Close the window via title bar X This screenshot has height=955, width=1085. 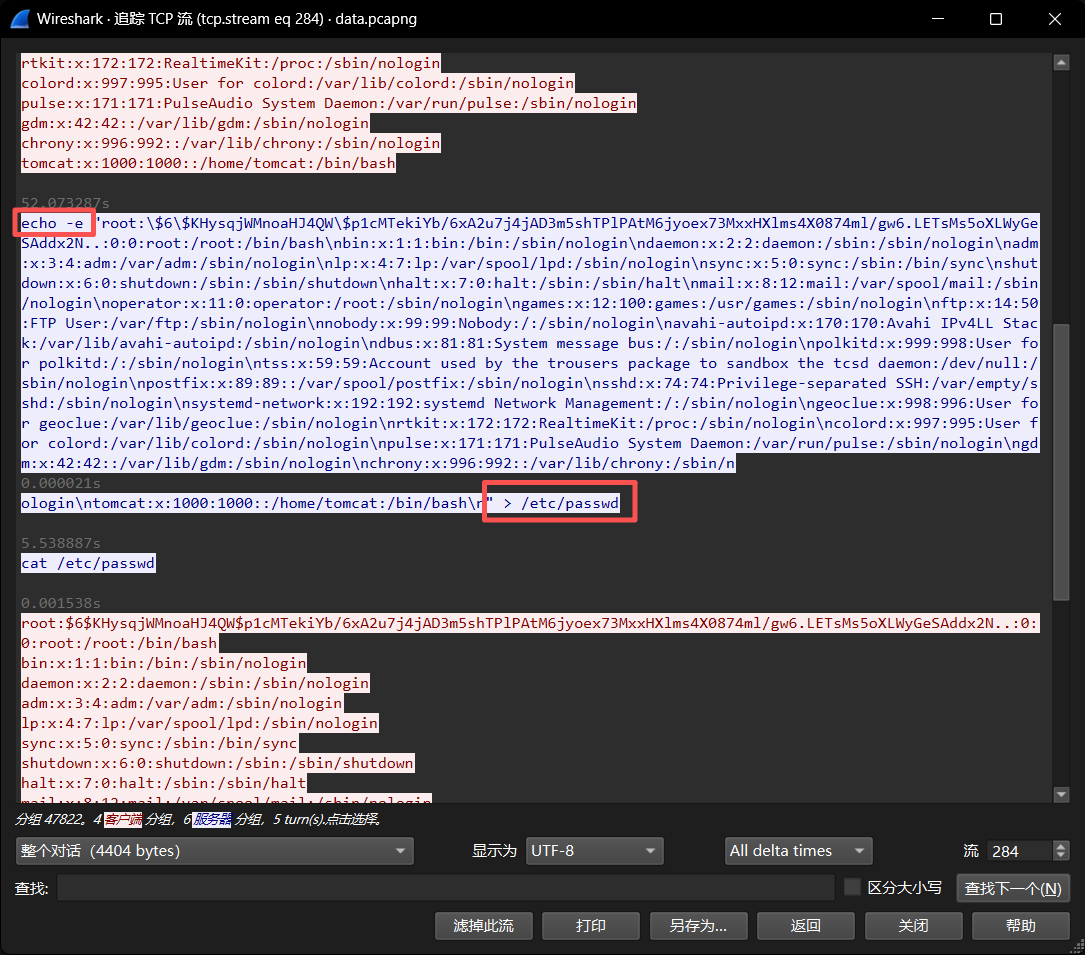tap(1055, 19)
